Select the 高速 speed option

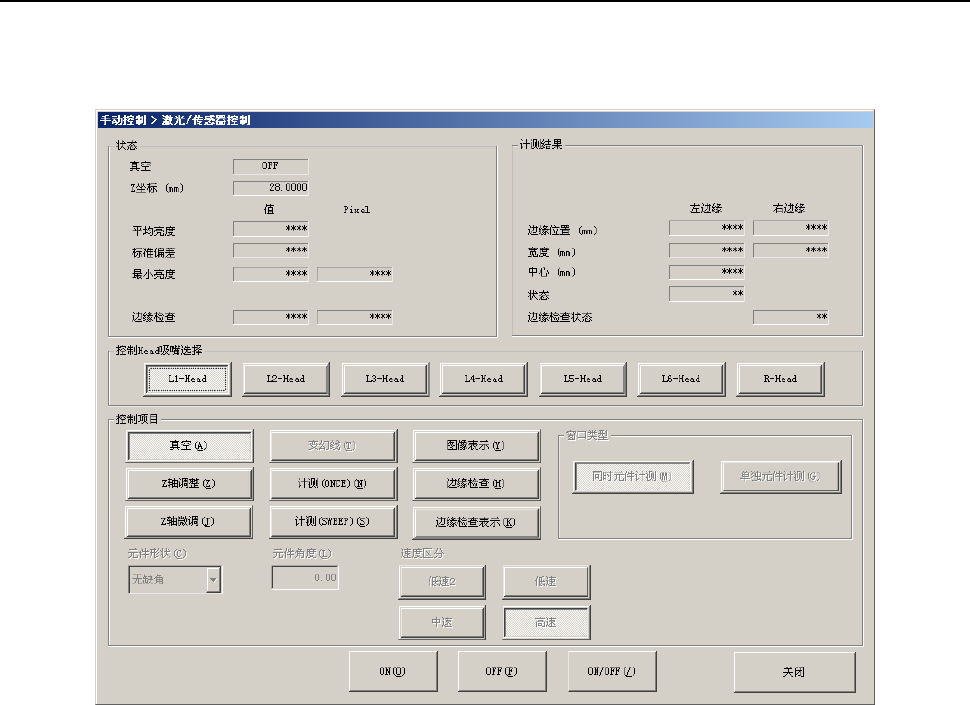[x=546, y=622]
